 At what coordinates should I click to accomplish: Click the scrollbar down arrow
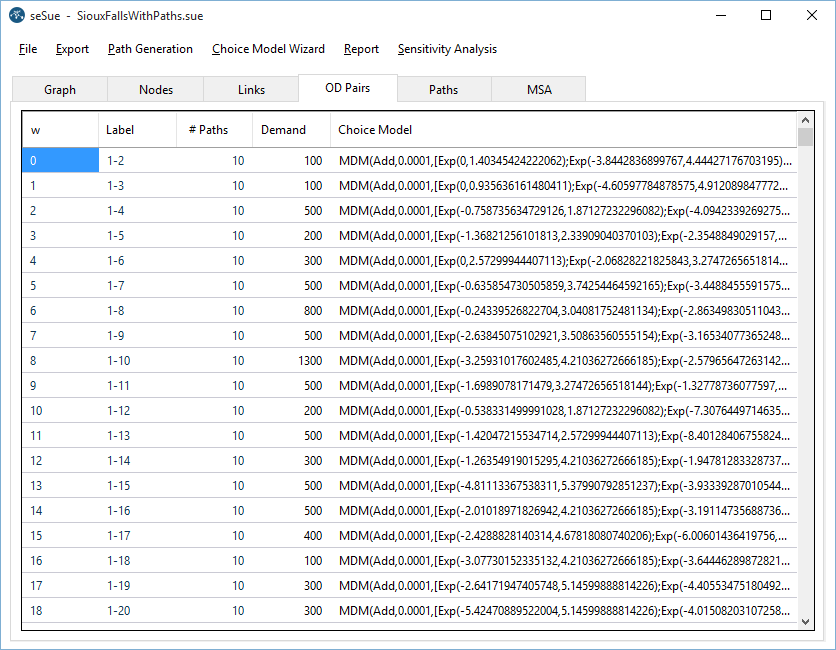click(805, 622)
